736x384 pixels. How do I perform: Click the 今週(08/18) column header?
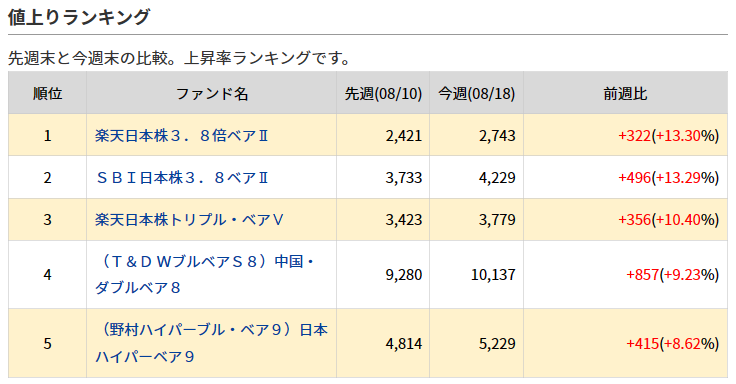(476, 93)
